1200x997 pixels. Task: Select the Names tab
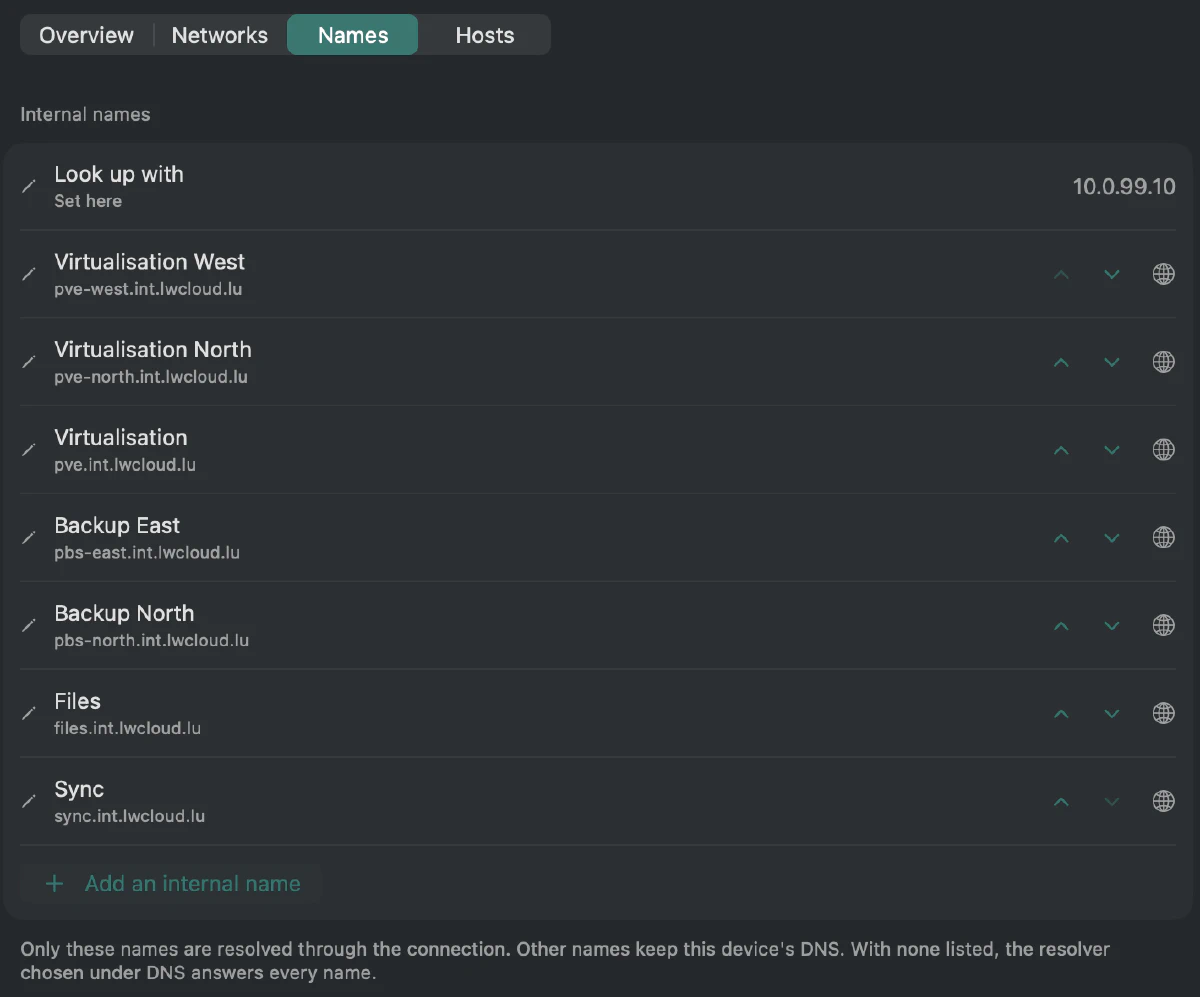(x=353, y=35)
